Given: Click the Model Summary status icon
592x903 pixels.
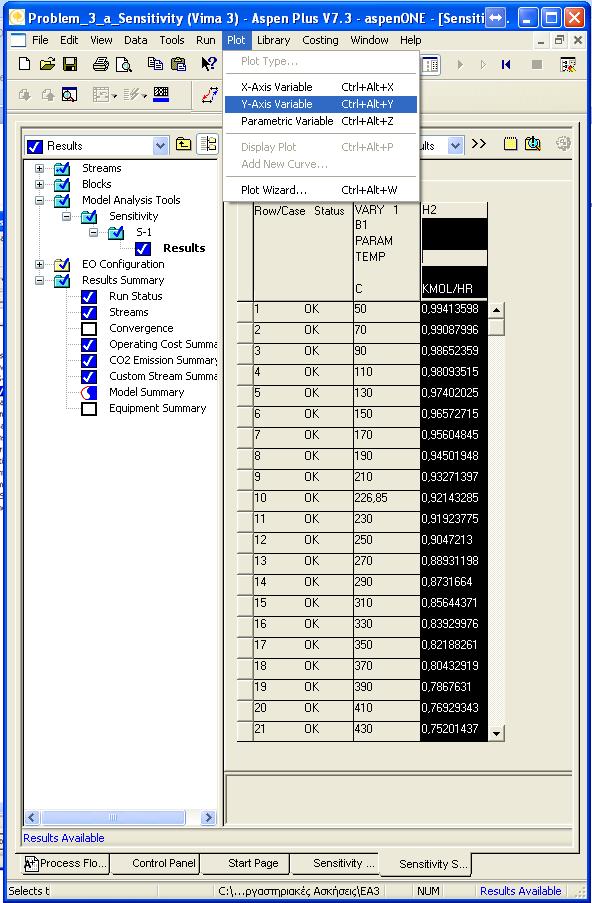Looking at the screenshot, I should (x=89, y=393).
